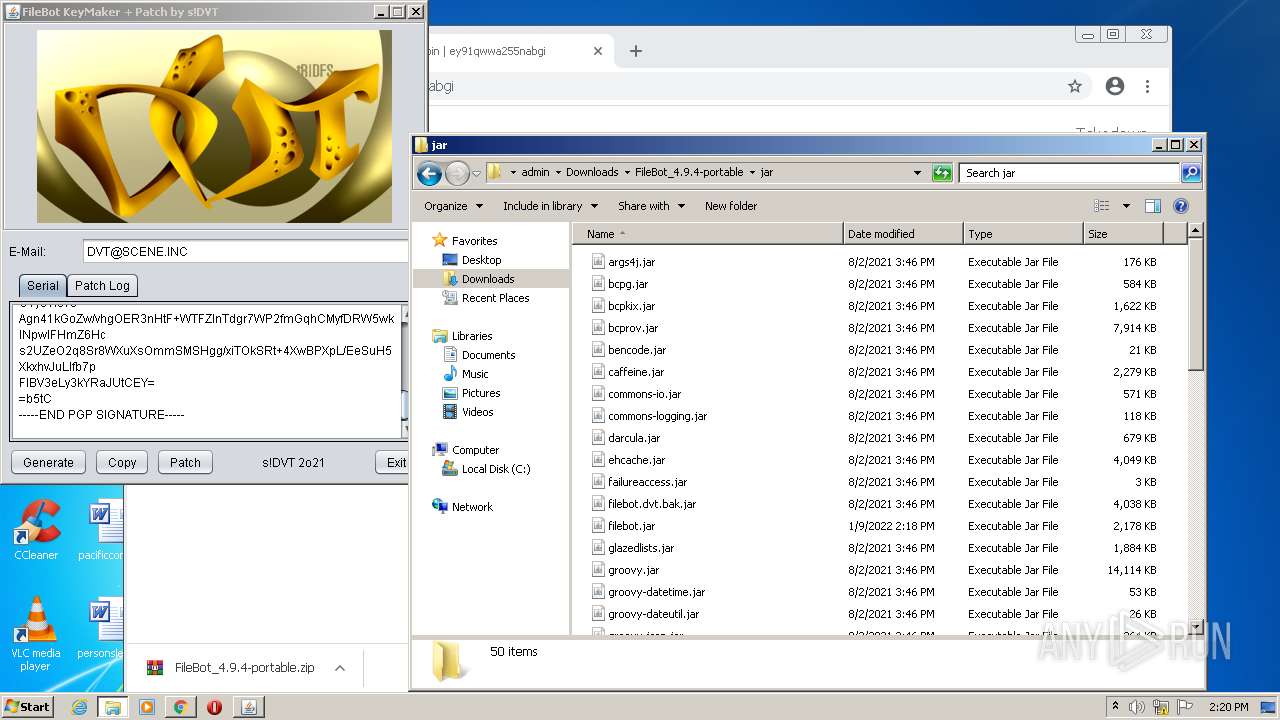The height and width of the screenshot is (720, 1280).
Task: Open Internet Explorer from taskbar
Action: click(79, 707)
